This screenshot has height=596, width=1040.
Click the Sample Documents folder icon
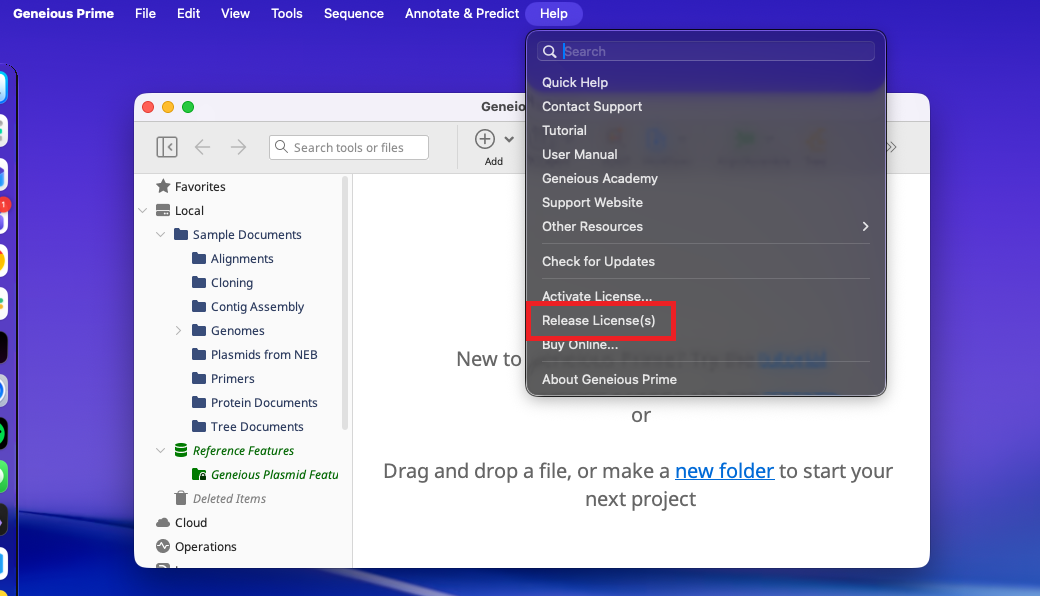181,234
